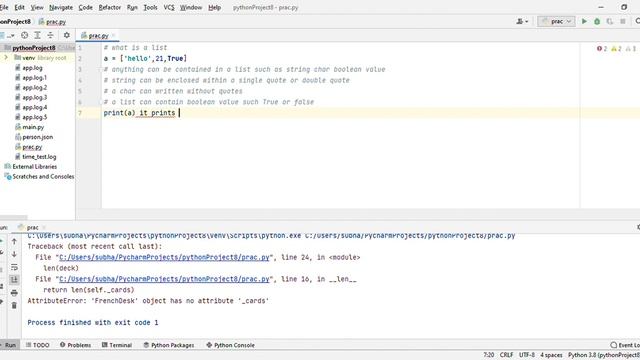
Task: Select app.log file in project tree
Action: point(32,68)
